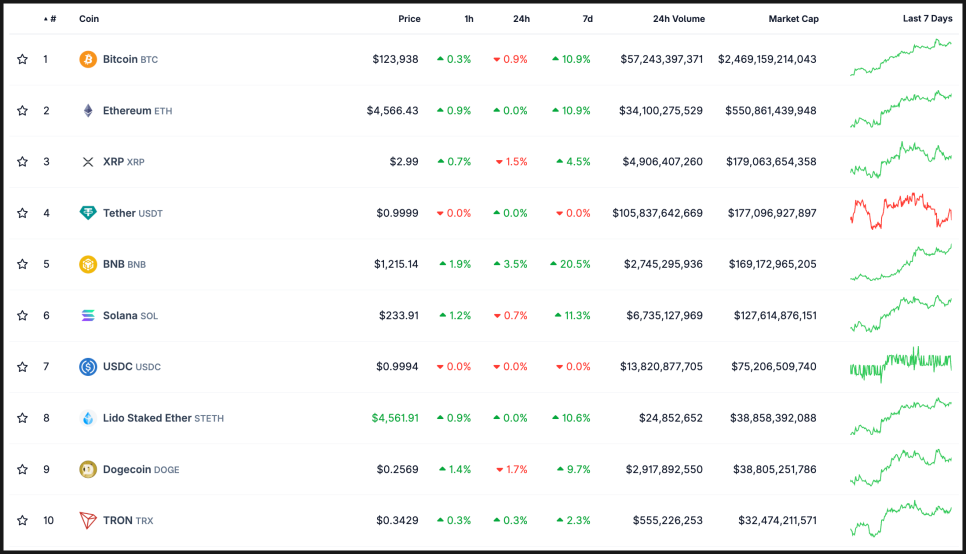Toggle the favorite star for Tether

coord(22,213)
